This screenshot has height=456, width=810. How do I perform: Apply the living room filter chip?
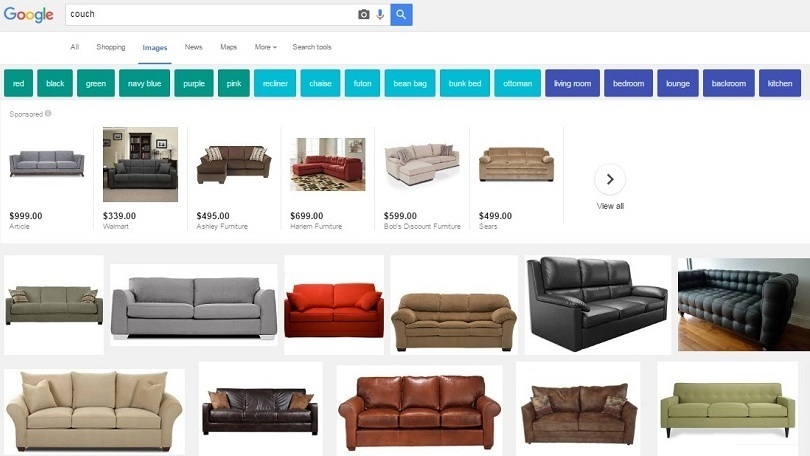(572, 83)
